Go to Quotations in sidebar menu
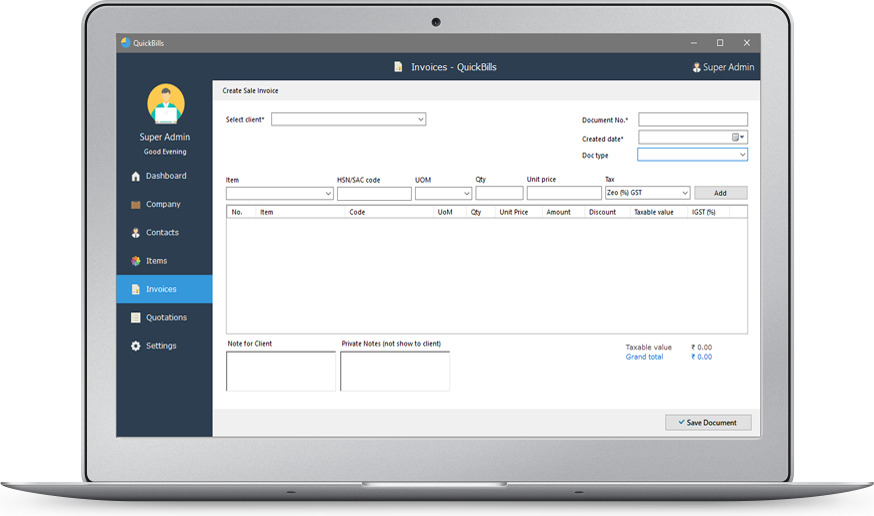 [165, 318]
